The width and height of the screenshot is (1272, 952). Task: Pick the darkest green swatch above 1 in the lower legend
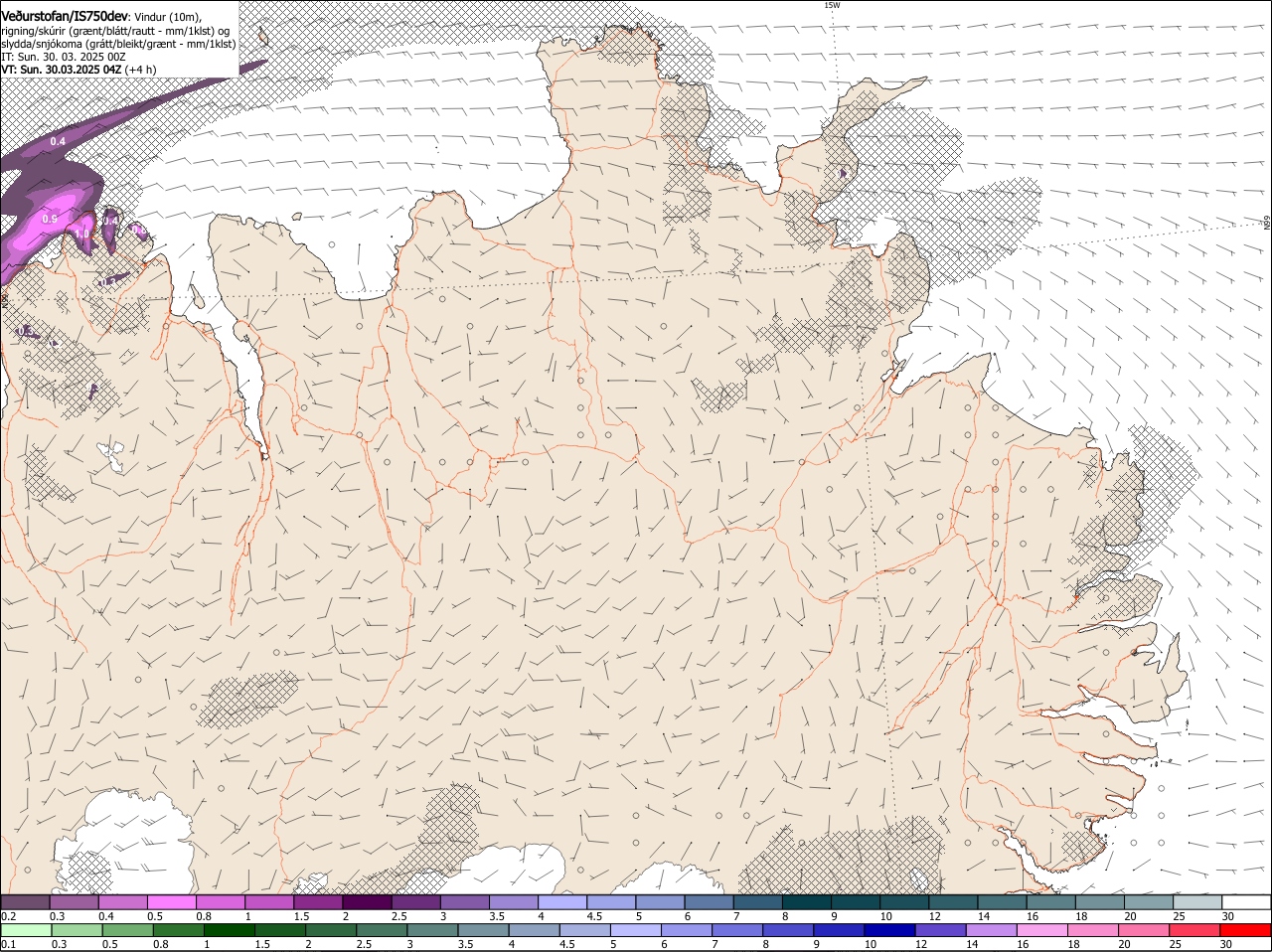click(x=229, y=930)
